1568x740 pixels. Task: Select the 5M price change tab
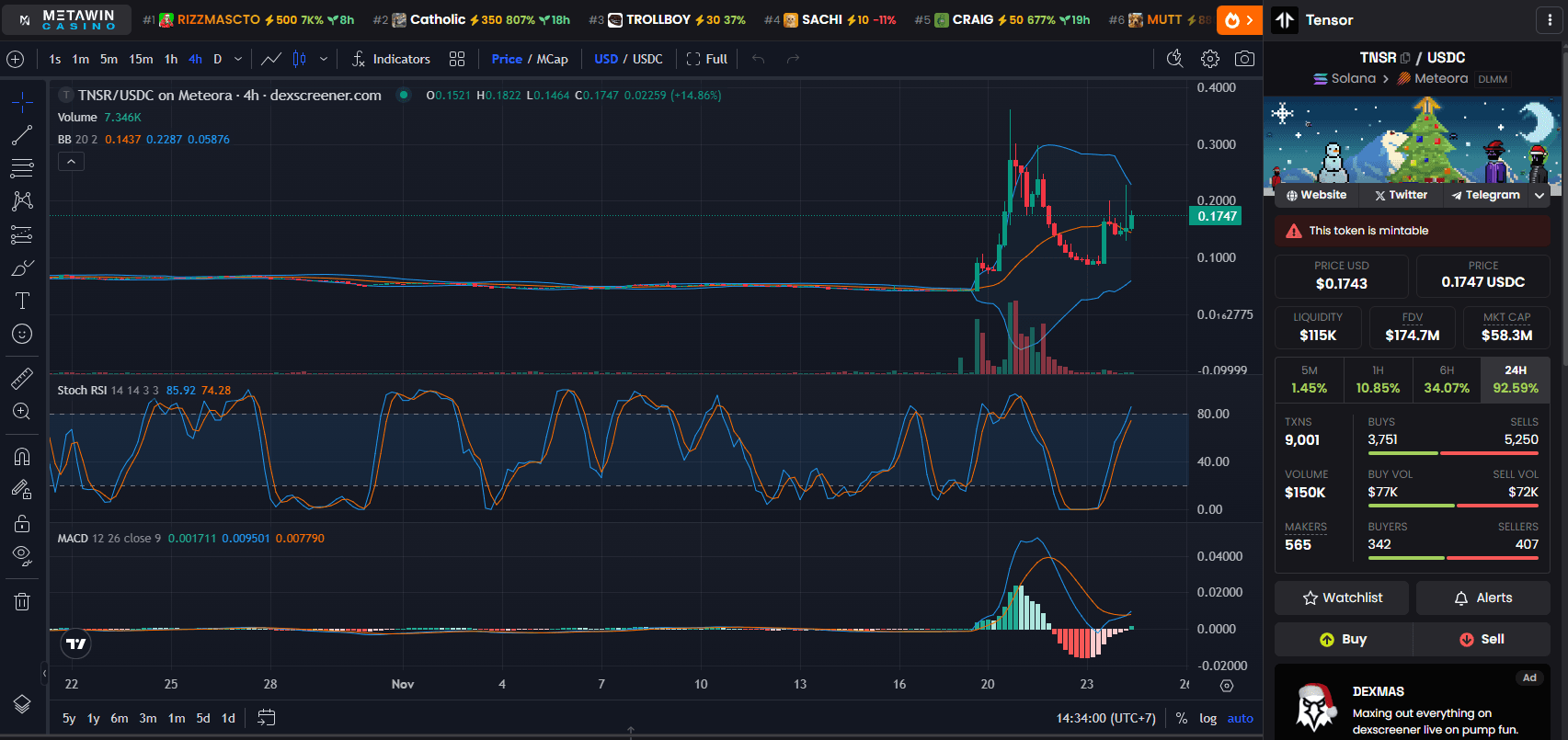click(x=1309, y=380)
